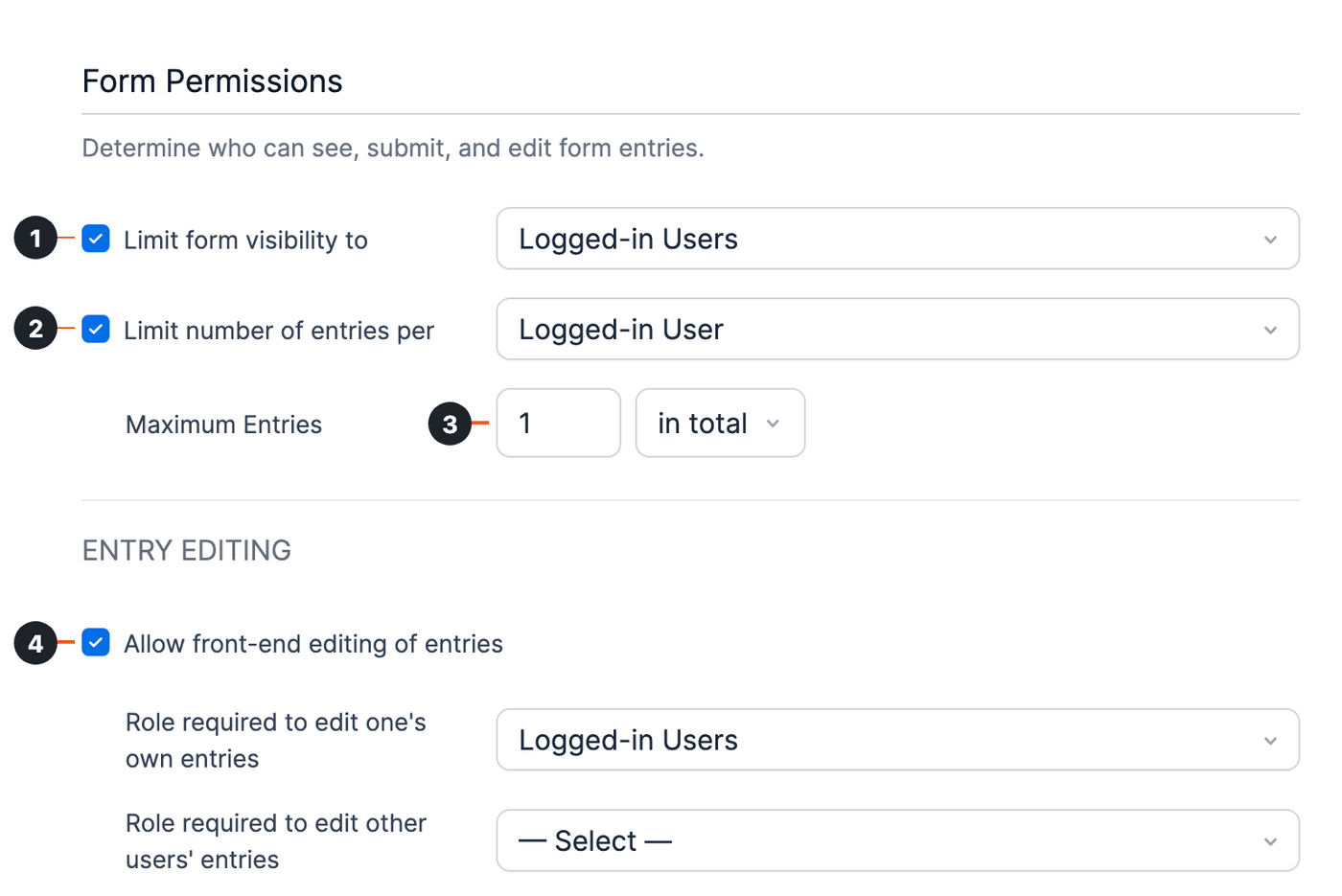Screen dimensions: 1342x896
Task: Click the Maximum Entries number field
Action: point(559,423)
